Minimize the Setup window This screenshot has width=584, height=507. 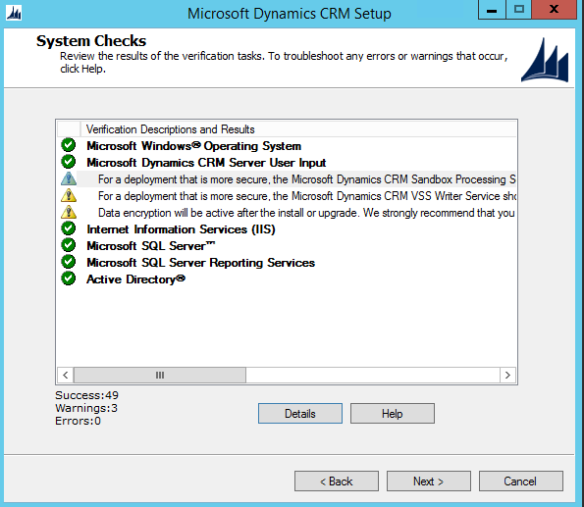(492, 10)
